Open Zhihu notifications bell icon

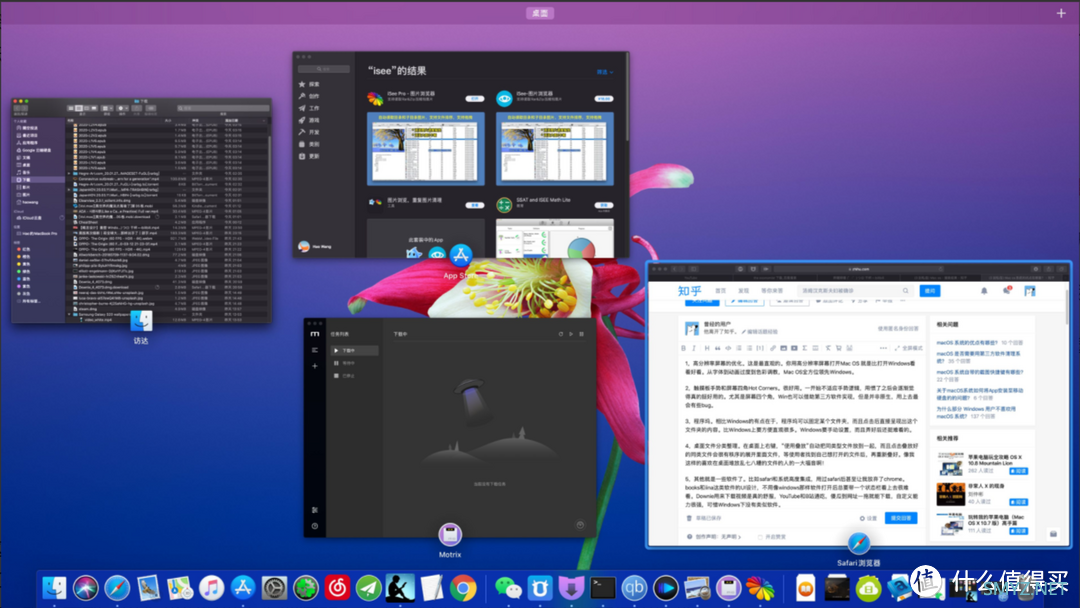984,291
